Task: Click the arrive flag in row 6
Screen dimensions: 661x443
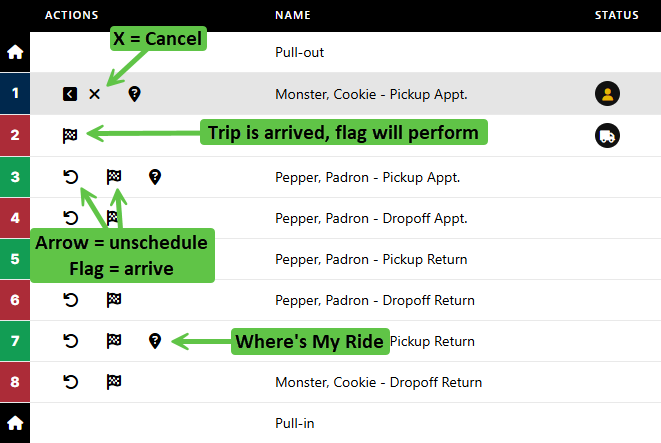Action: tap(114, 299)
